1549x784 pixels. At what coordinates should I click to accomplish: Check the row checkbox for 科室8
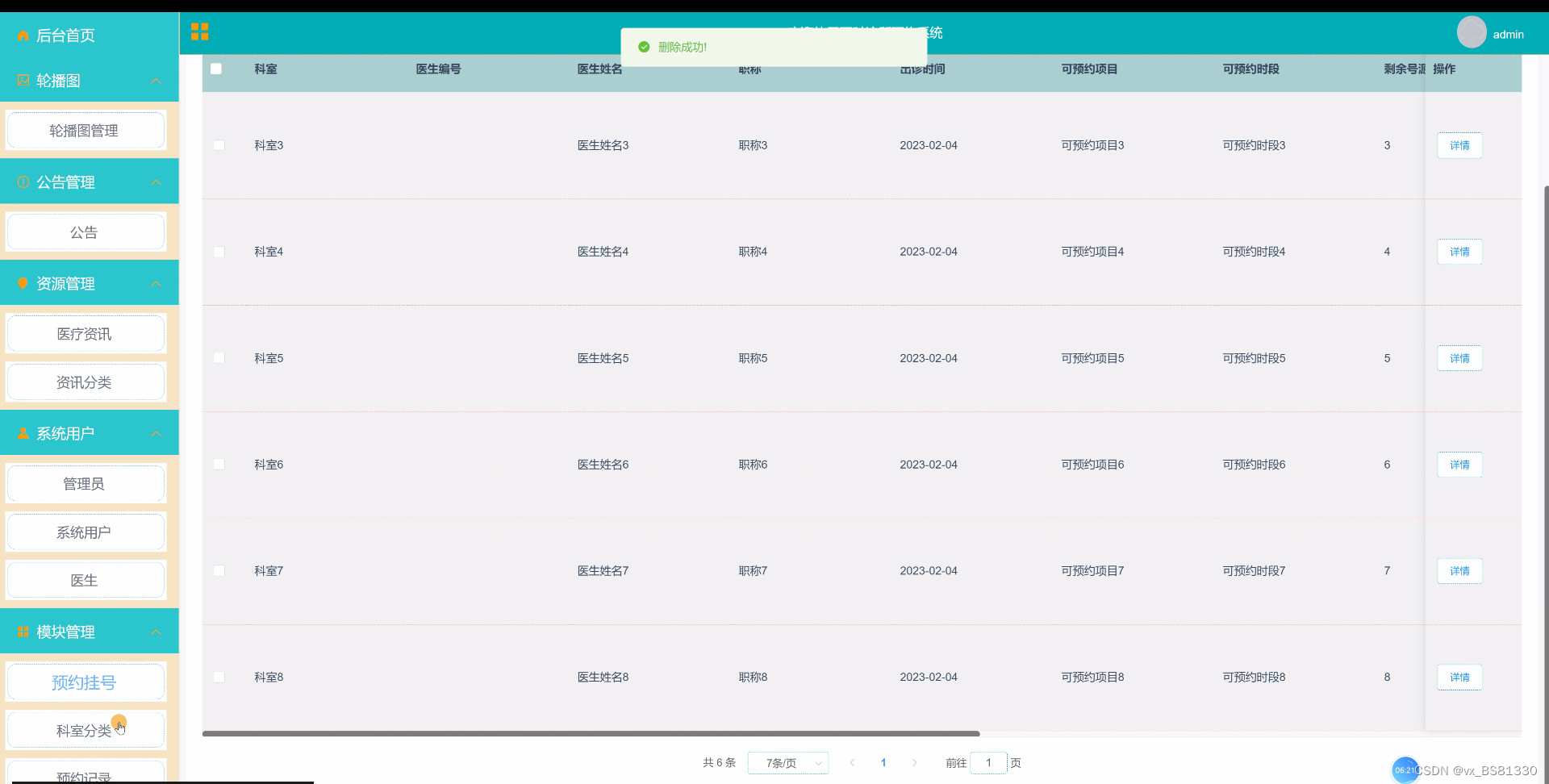[219, 678]
